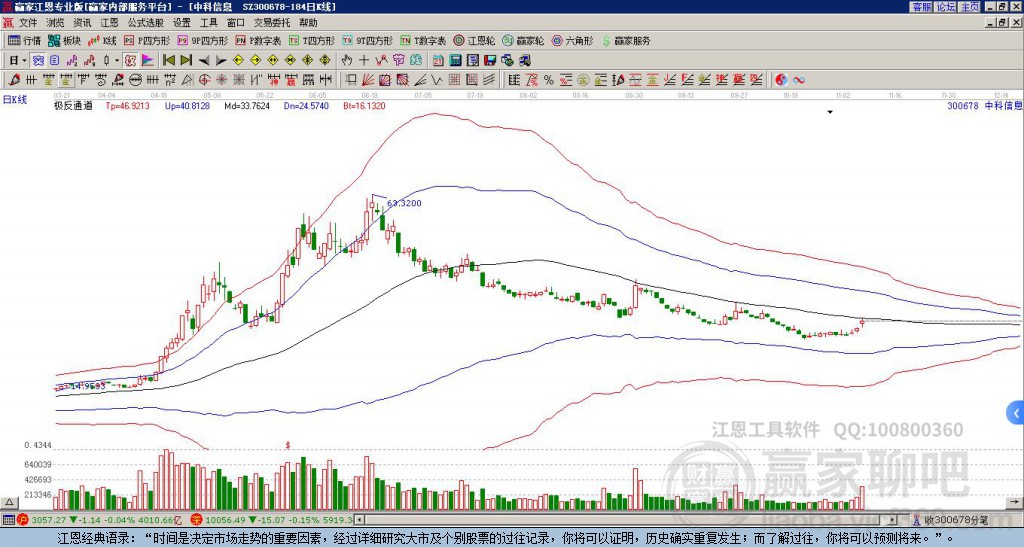The image size is (1024, 548).
Task: Open the 浏览 menu
Action: [56, 23]
